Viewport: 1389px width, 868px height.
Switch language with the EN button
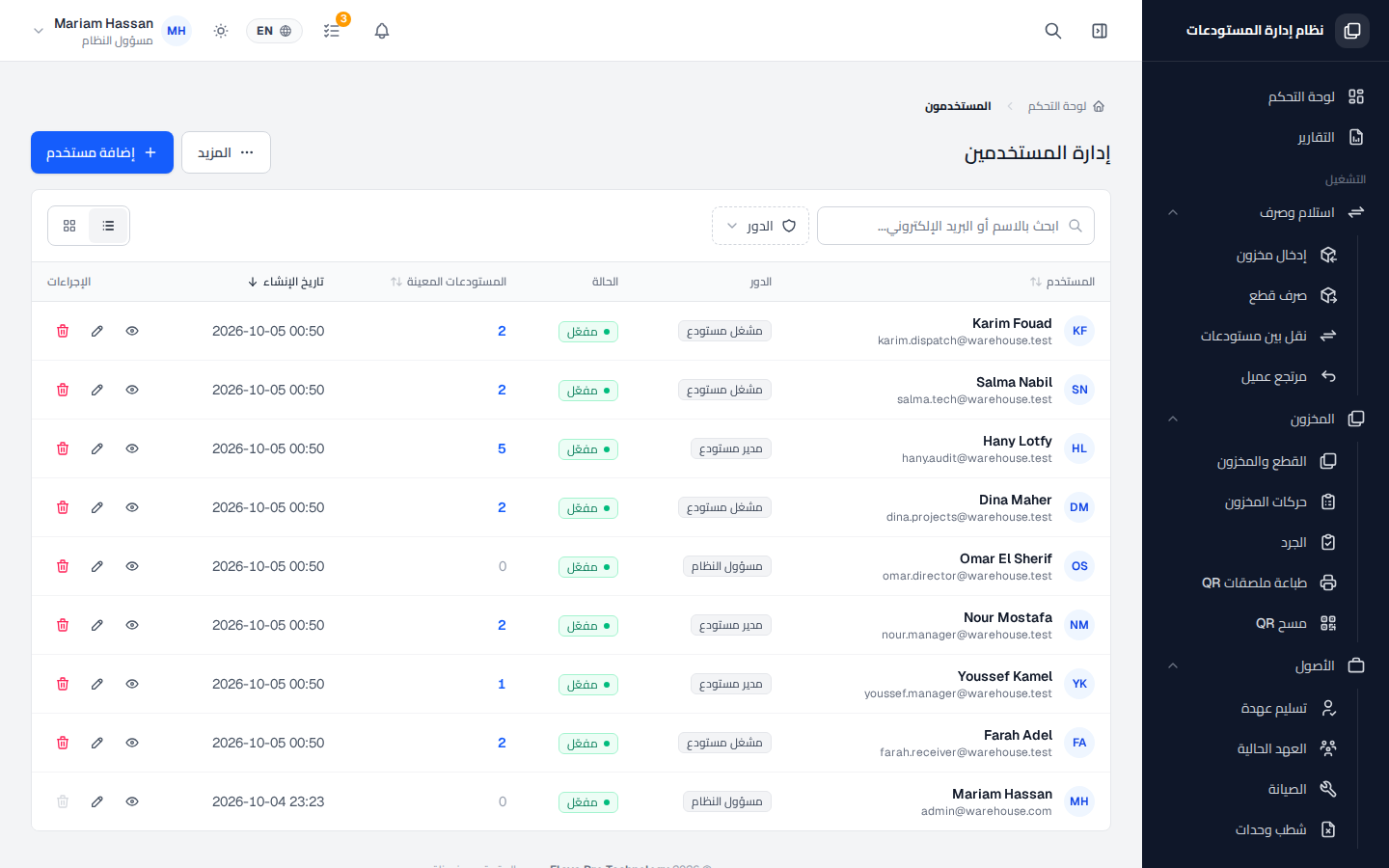tap(274, 31)
